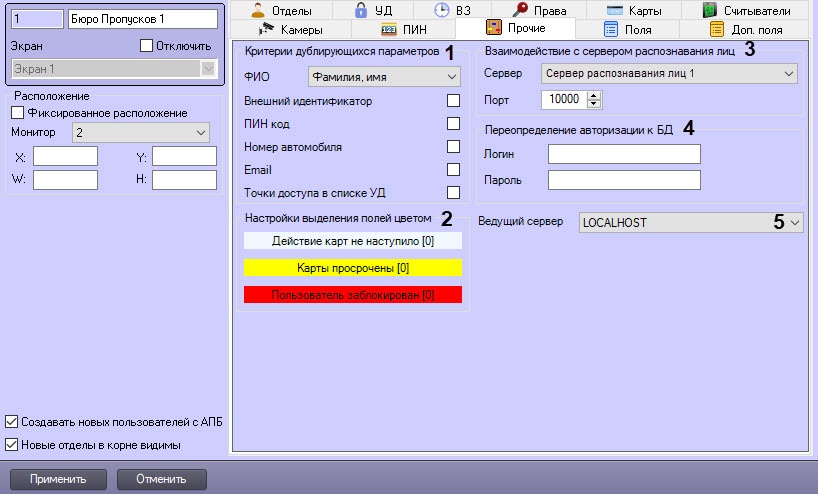Click the clock icon on ВЗ tab

click(441, 10)
